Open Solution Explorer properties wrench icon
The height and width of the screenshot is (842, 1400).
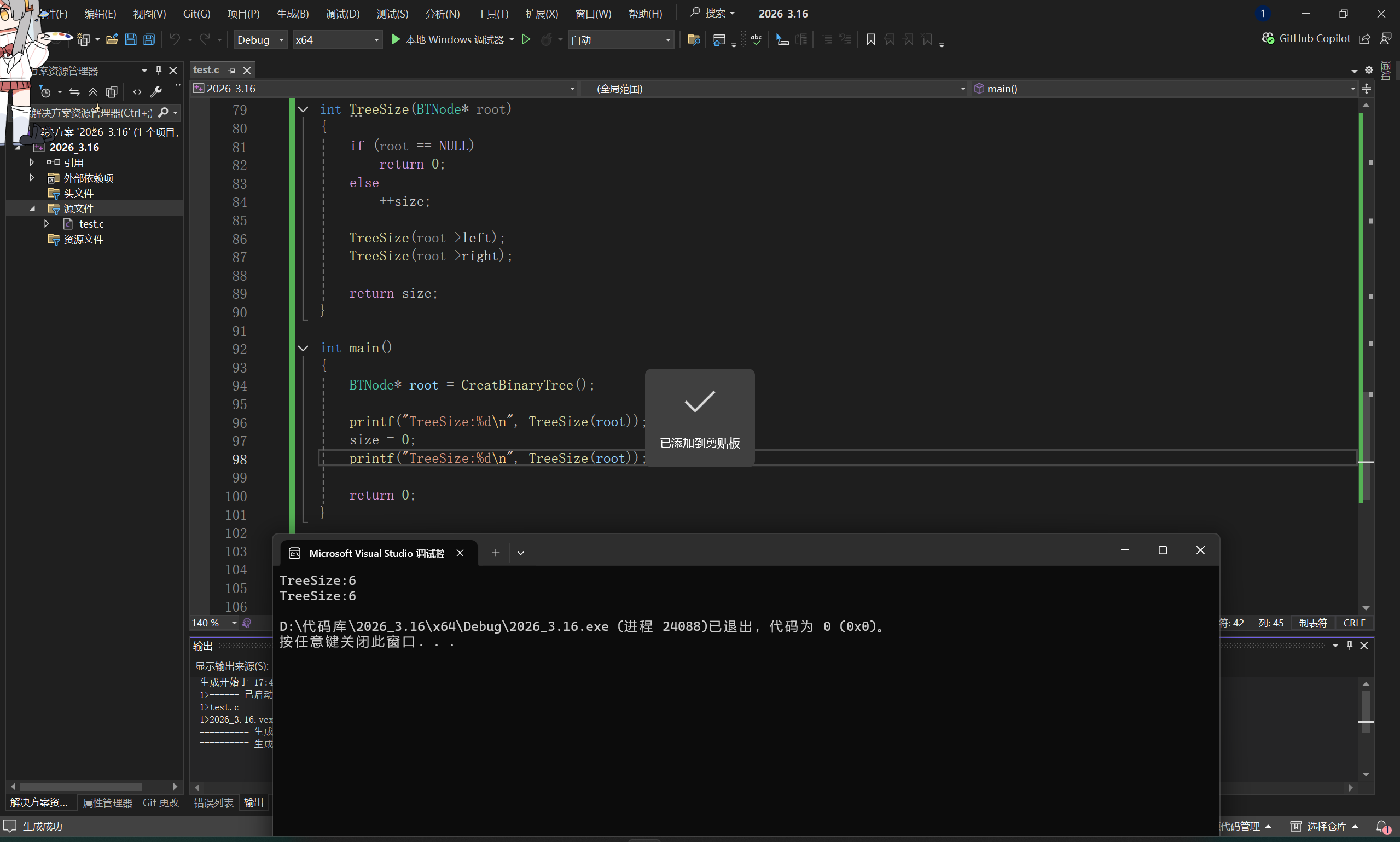(156, 92)
